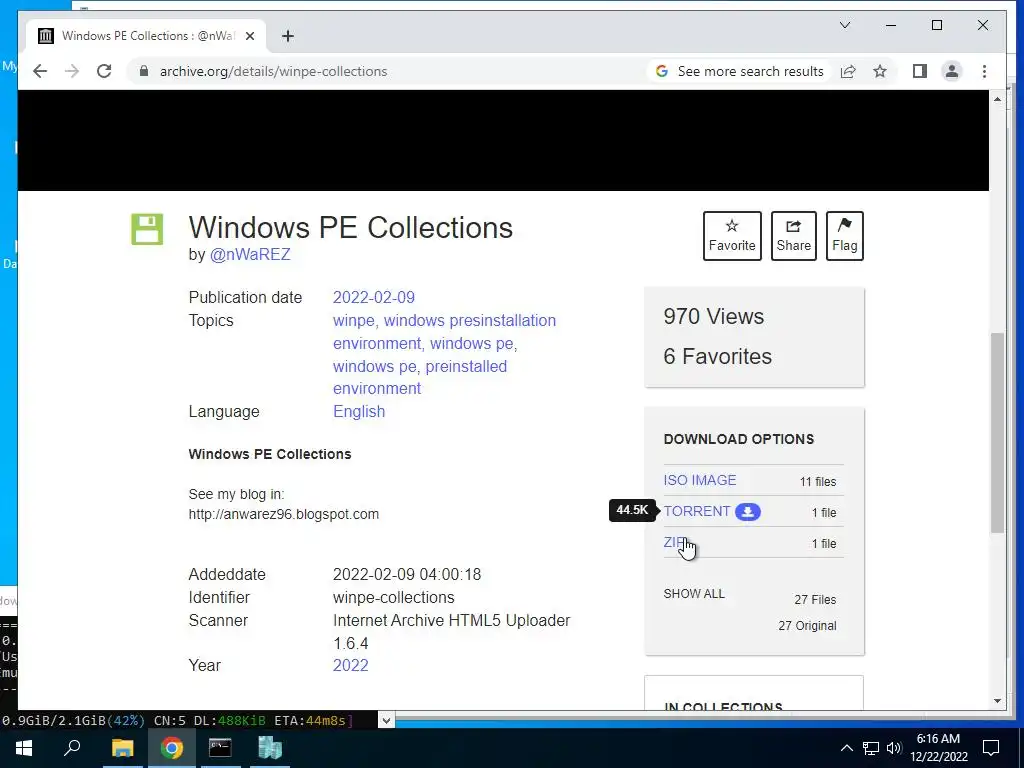Image resolution: width=1024 pixels, height=768 pixels.
Task: Open the English language link
Action: (x=359, y=411)
